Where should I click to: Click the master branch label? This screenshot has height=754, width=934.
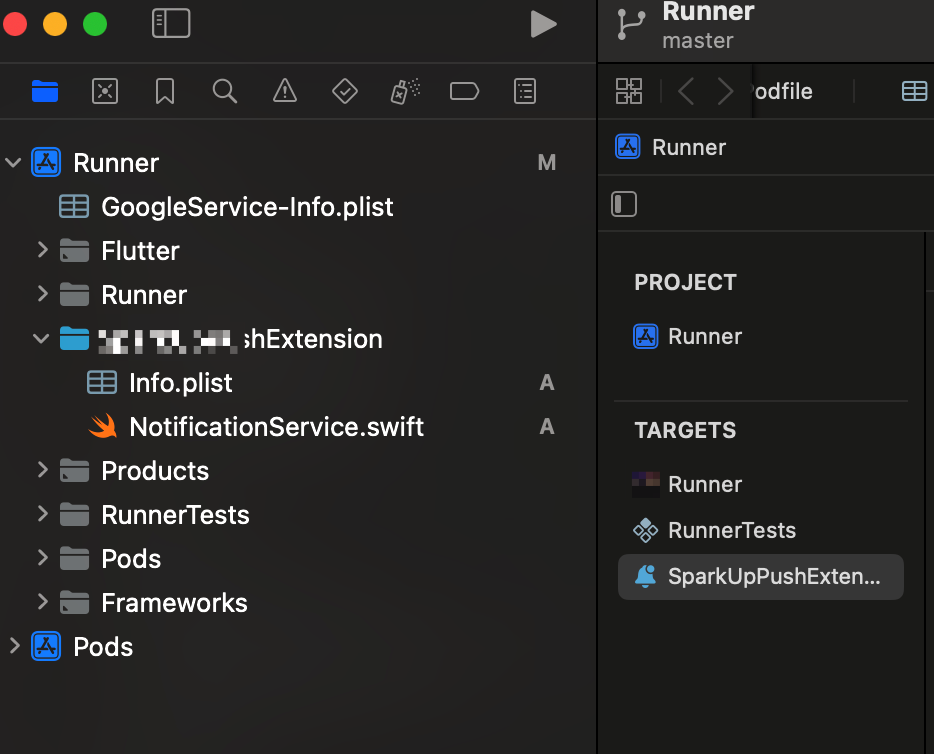[x=698, y=40]
